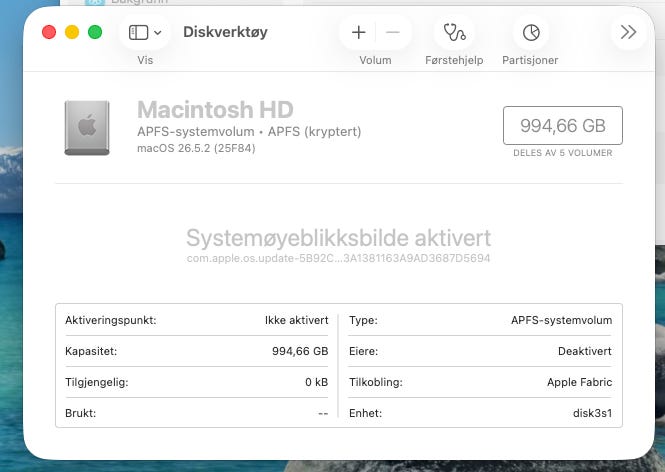Click the disk3s1 device value

coord(592,413)
